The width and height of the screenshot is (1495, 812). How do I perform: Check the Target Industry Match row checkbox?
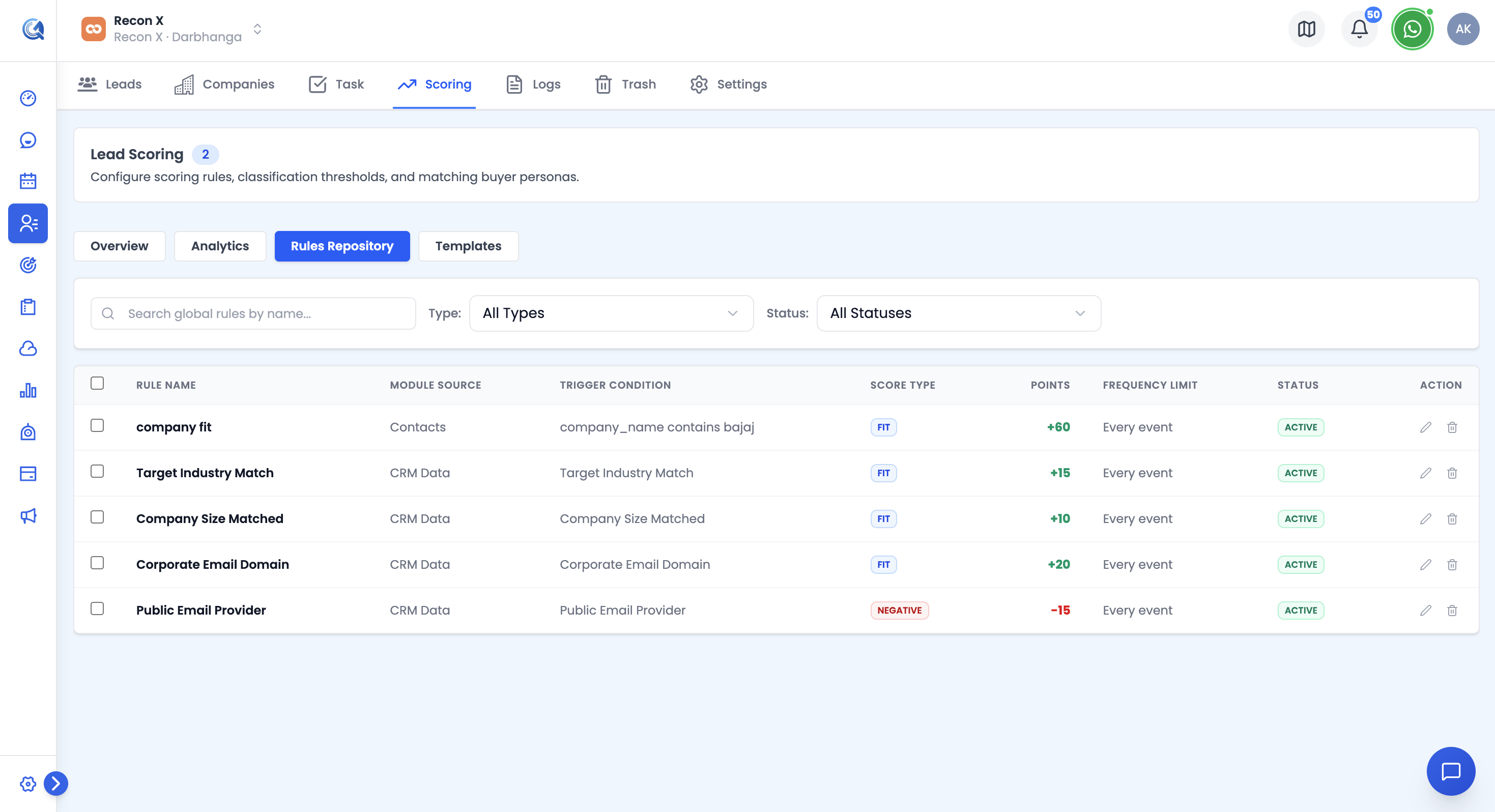pyautogui.click(x=97, y=471)
